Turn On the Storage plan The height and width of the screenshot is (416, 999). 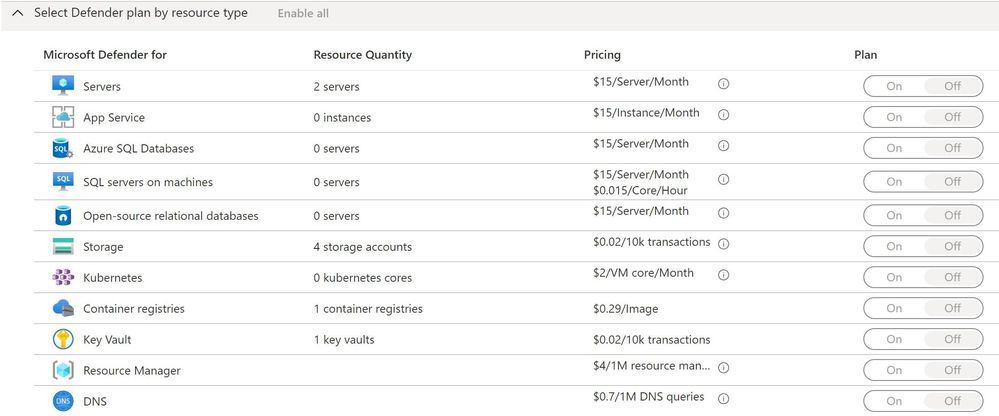tap(894, 247)
